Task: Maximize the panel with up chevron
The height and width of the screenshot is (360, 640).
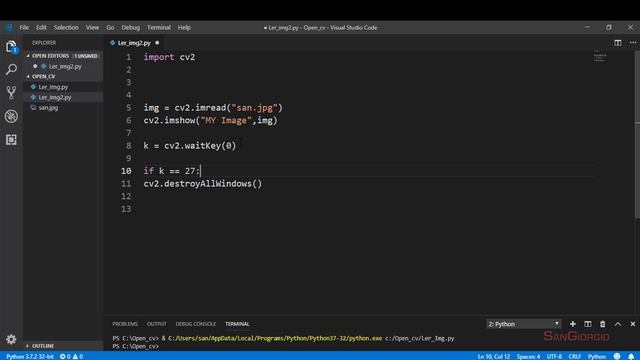Action: [618, 324]
